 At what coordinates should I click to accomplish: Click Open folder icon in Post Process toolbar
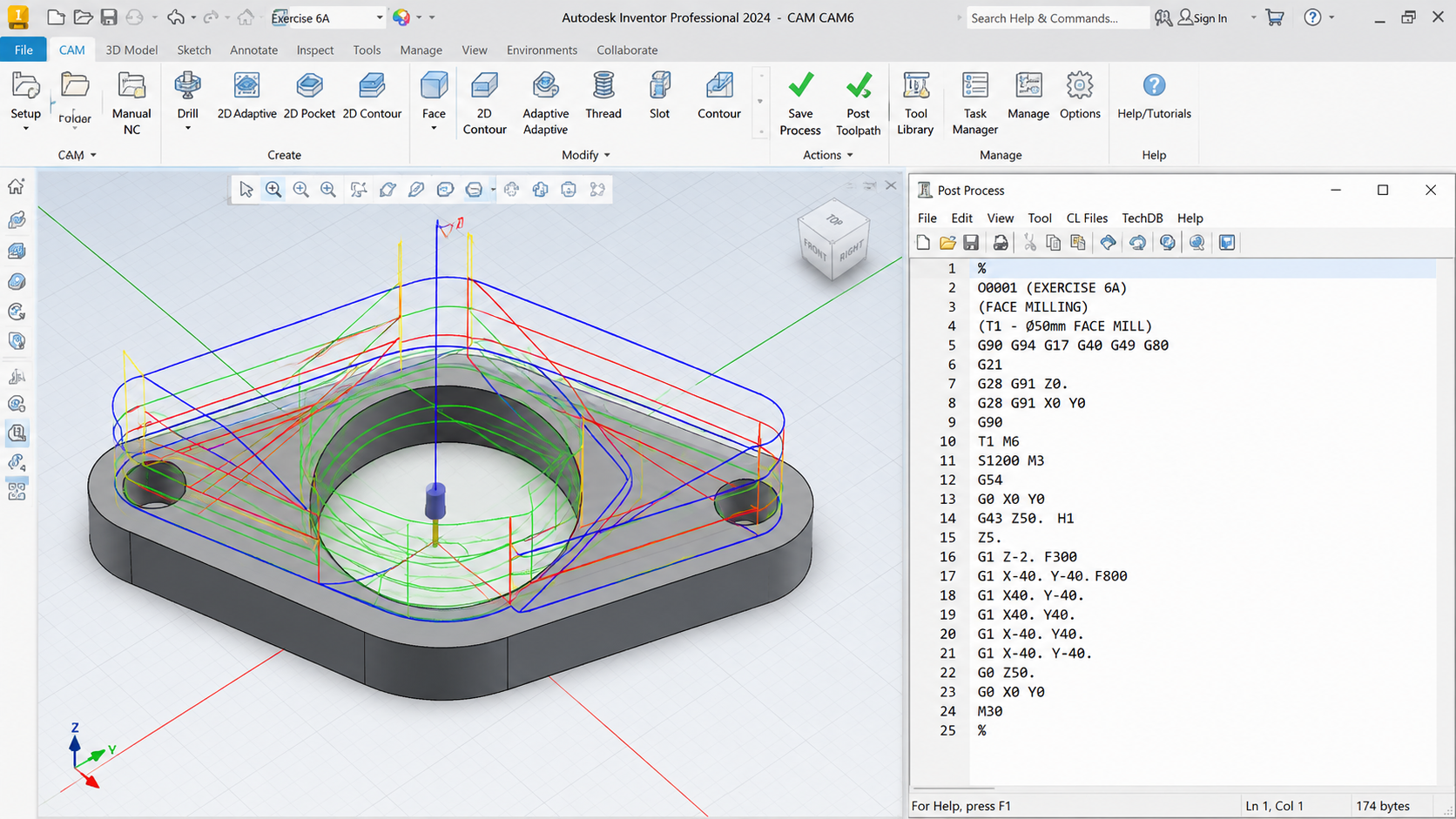[x=947, y=243]
